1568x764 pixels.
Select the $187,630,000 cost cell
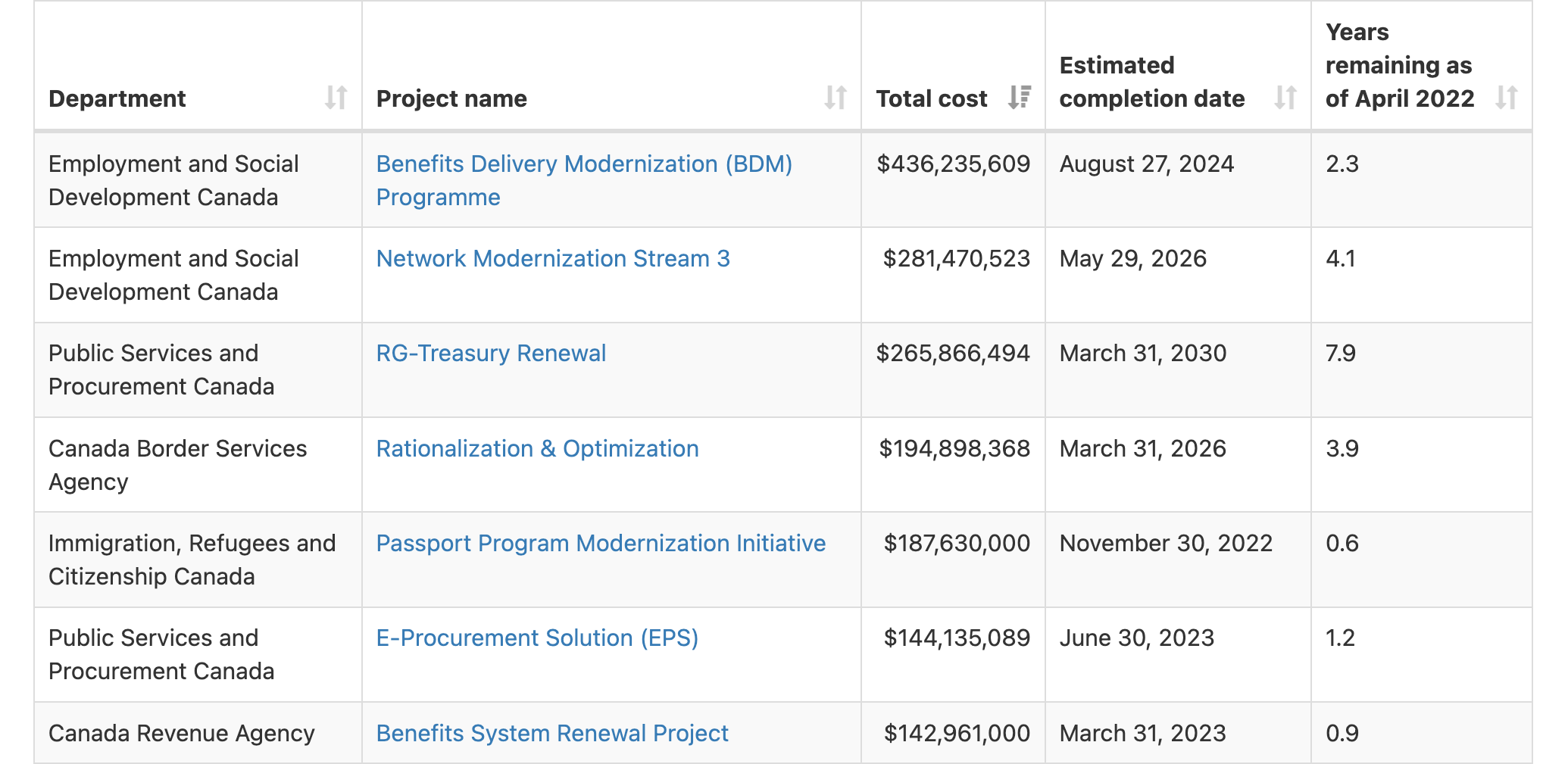(953, 560)
